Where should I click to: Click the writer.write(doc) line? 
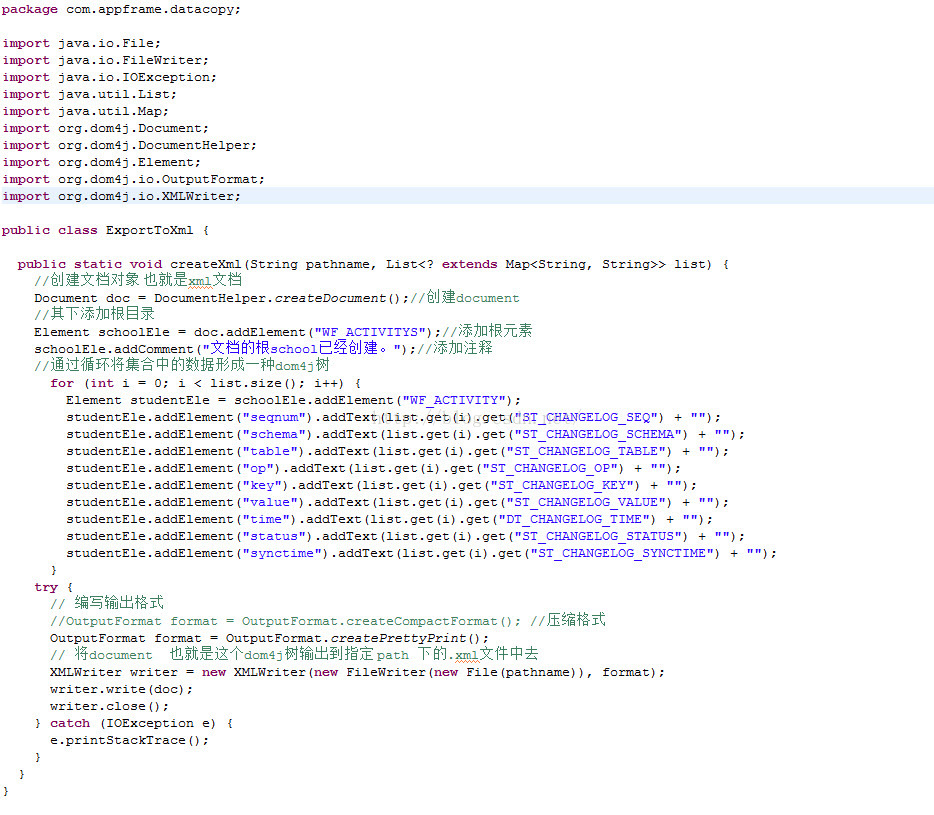pos(122,689)
